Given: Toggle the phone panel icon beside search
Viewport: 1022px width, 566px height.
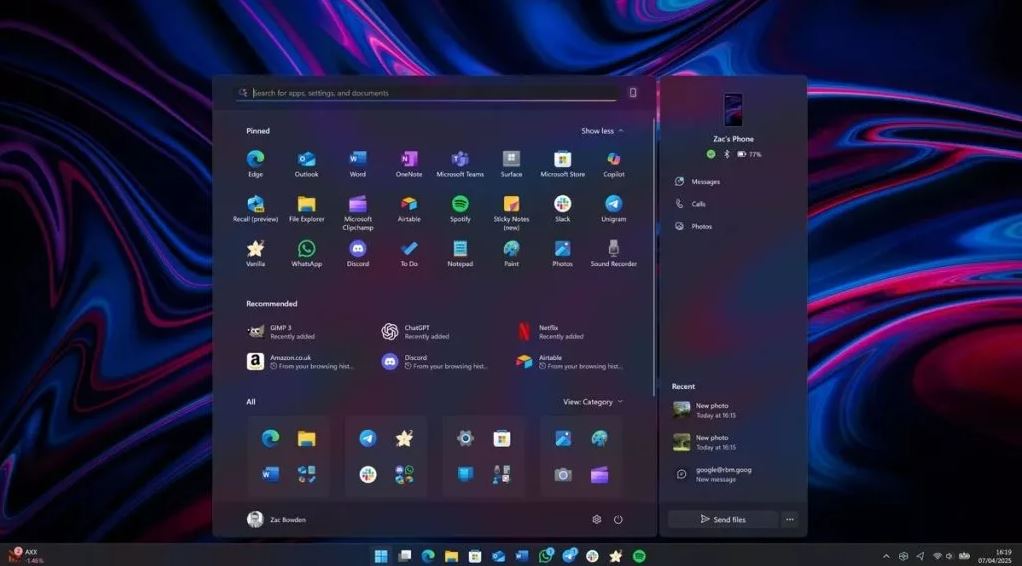Looking at the screenshot, I should tap(633, 93).
